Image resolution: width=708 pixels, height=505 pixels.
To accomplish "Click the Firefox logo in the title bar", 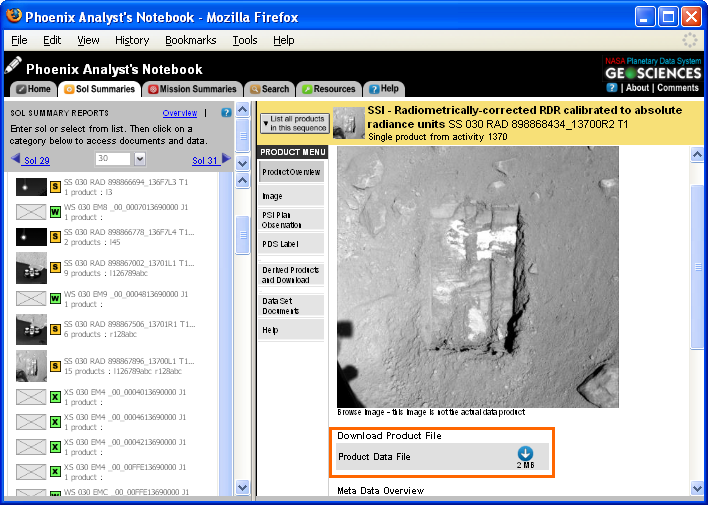I will point(14,16).
